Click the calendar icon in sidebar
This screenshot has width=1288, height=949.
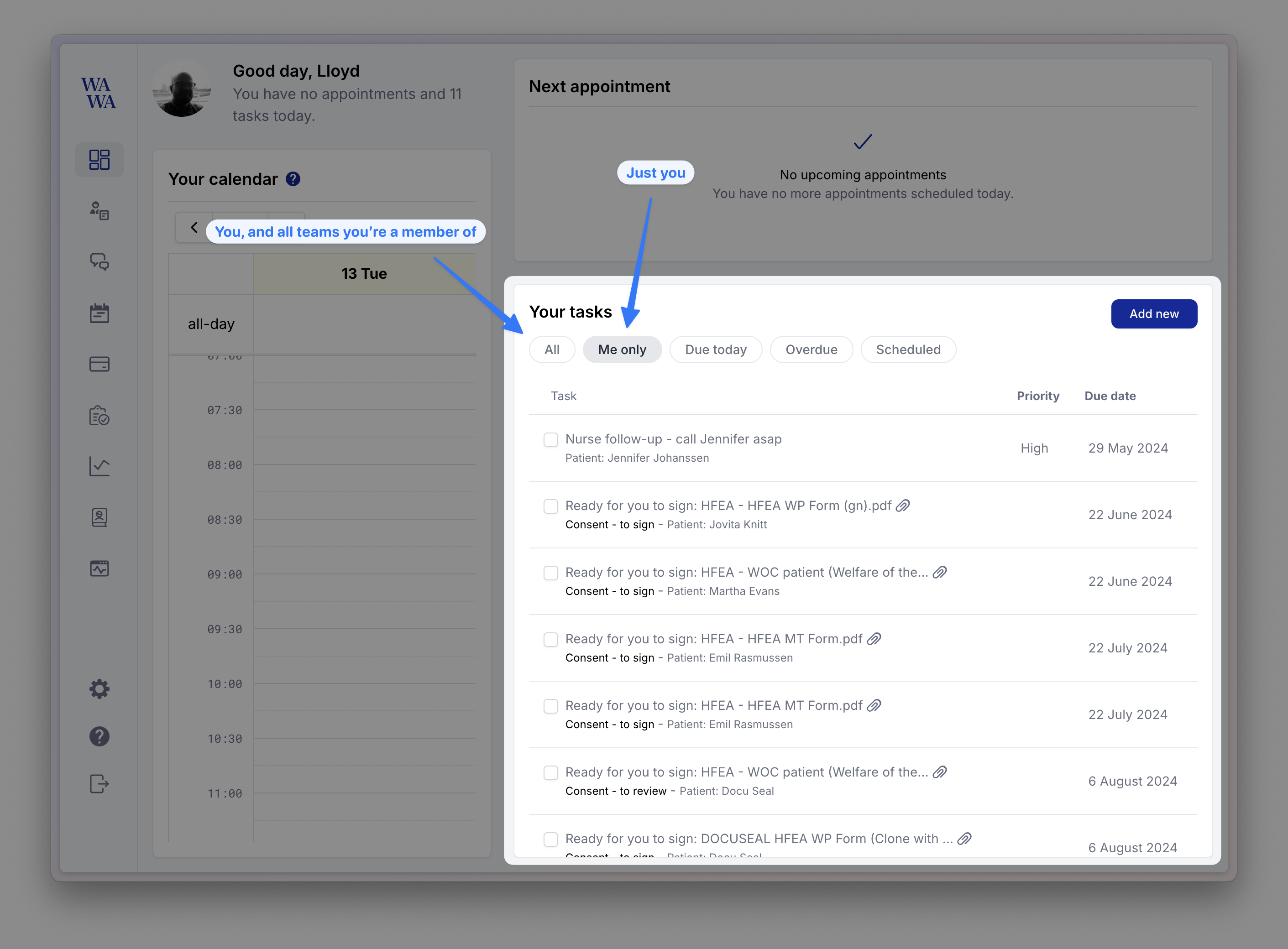[x=97, y=312]
